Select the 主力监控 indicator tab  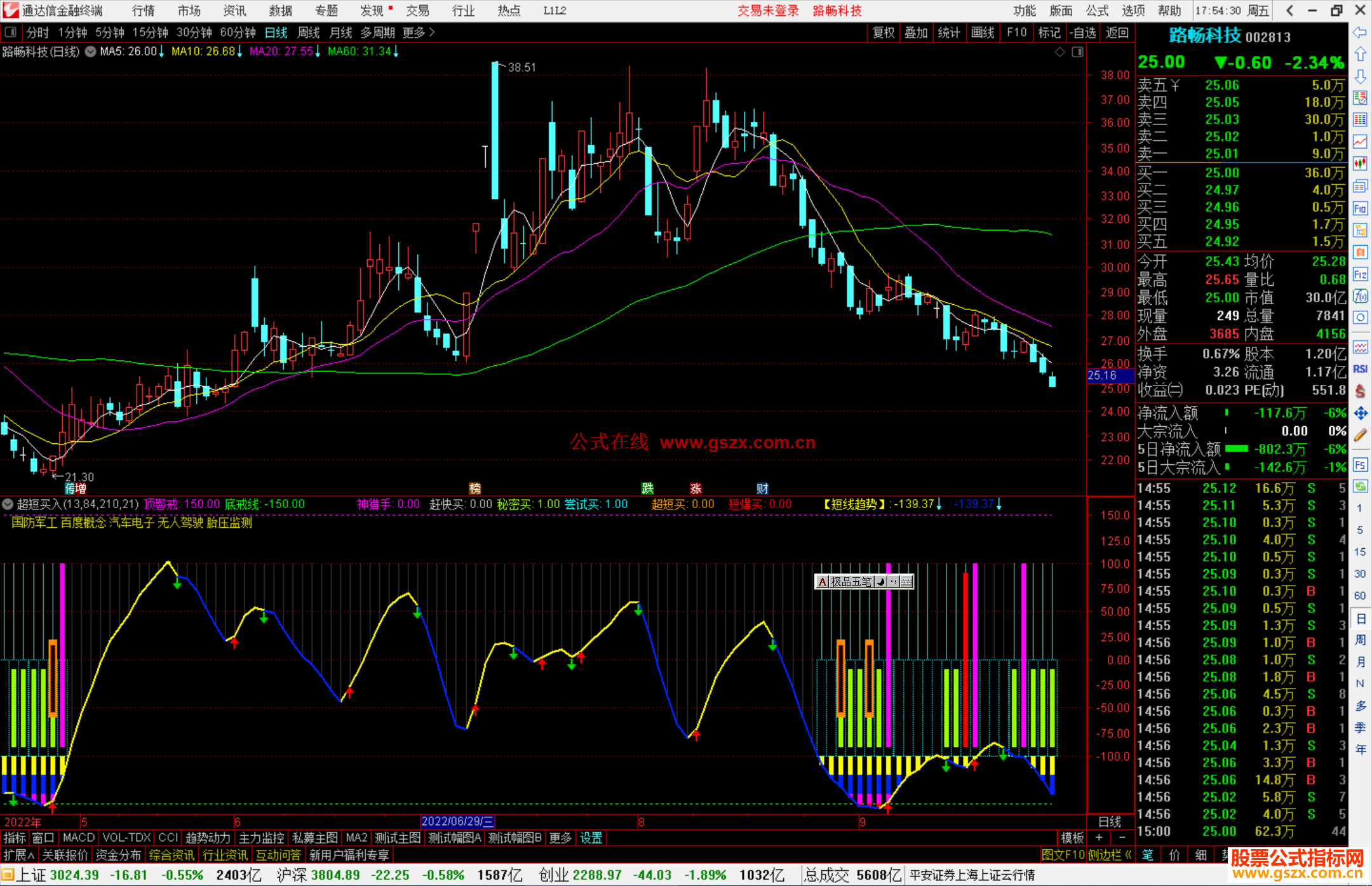pyautogui.click(x=261, y=838)
